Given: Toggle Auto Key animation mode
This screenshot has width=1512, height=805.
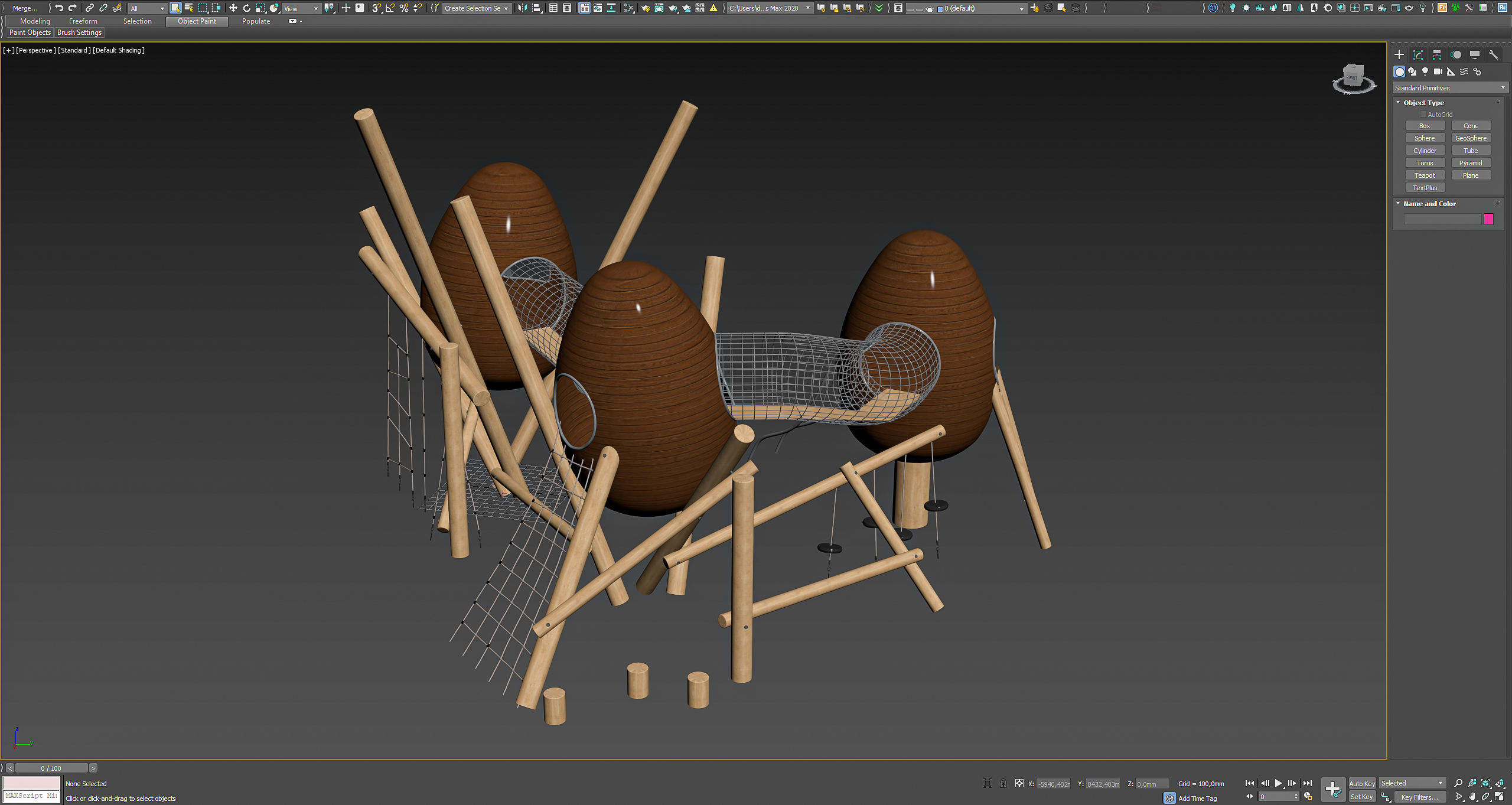Looking at the screenshot, I should [x=1361, y=784].
